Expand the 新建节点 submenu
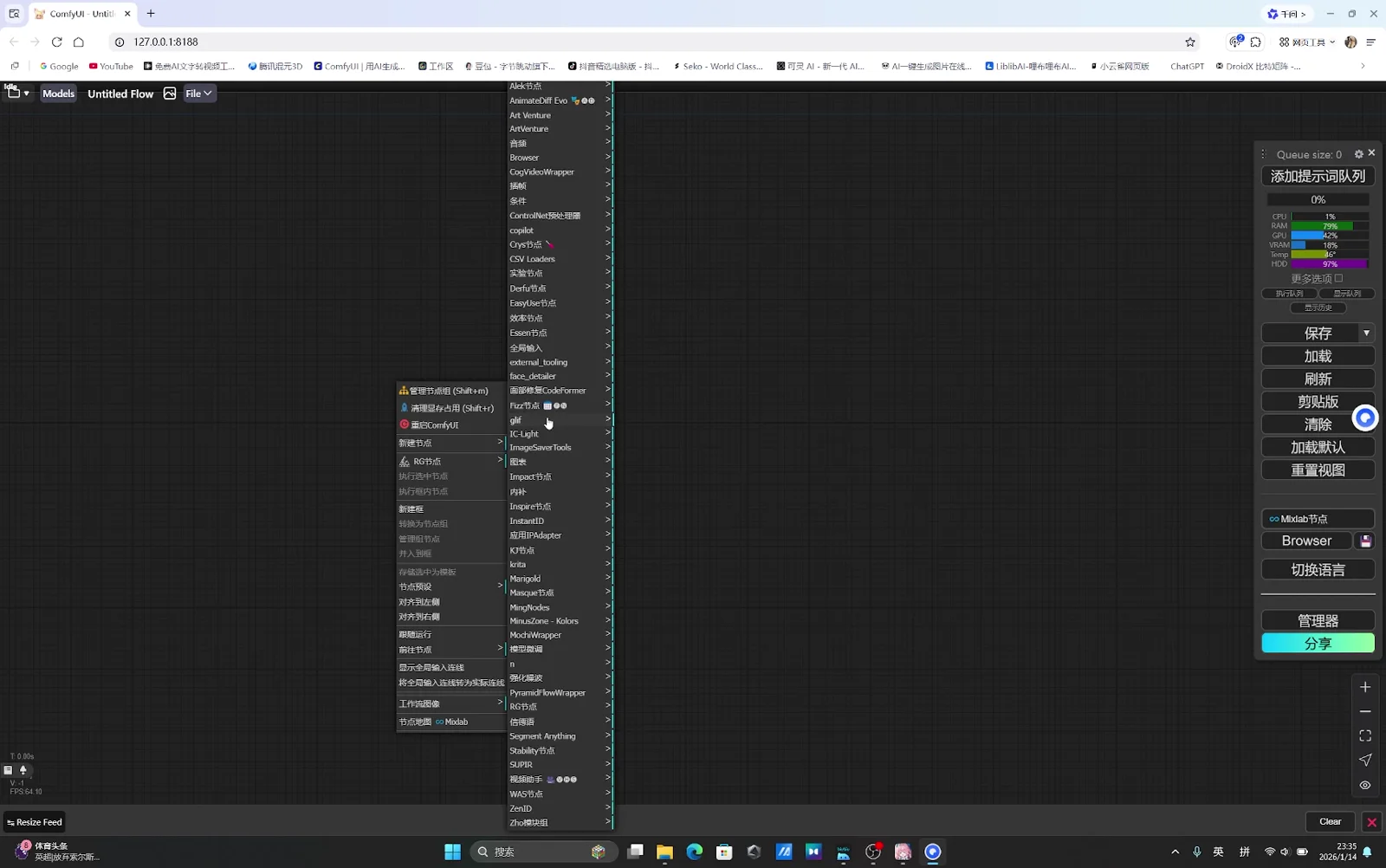The width and height of the screenshot is (1386, 868). [450, 443]
